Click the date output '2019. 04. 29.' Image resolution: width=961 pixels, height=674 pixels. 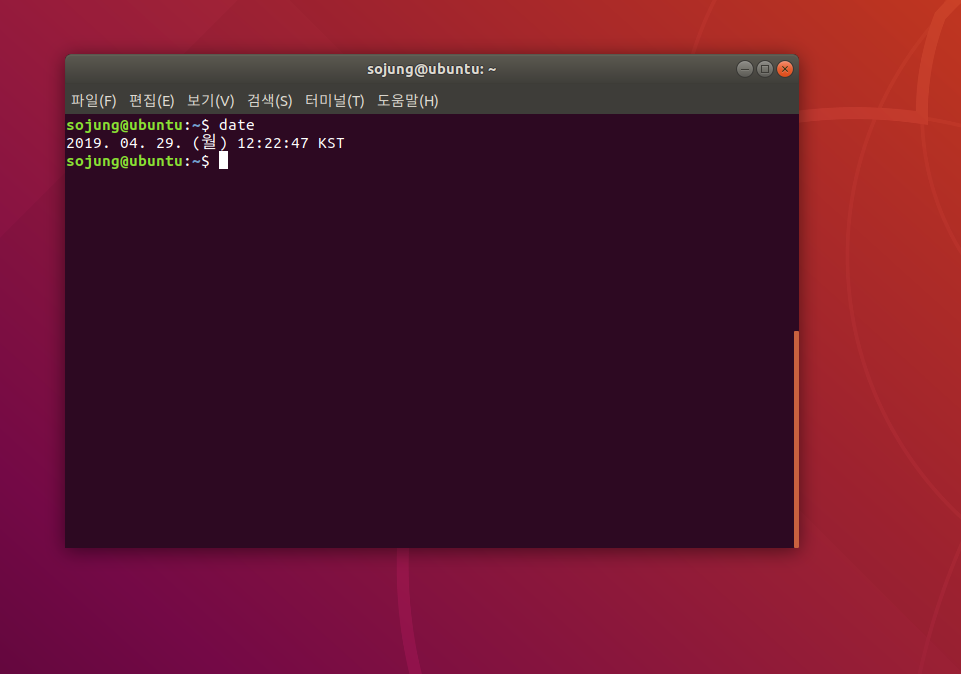coord(124,143)
